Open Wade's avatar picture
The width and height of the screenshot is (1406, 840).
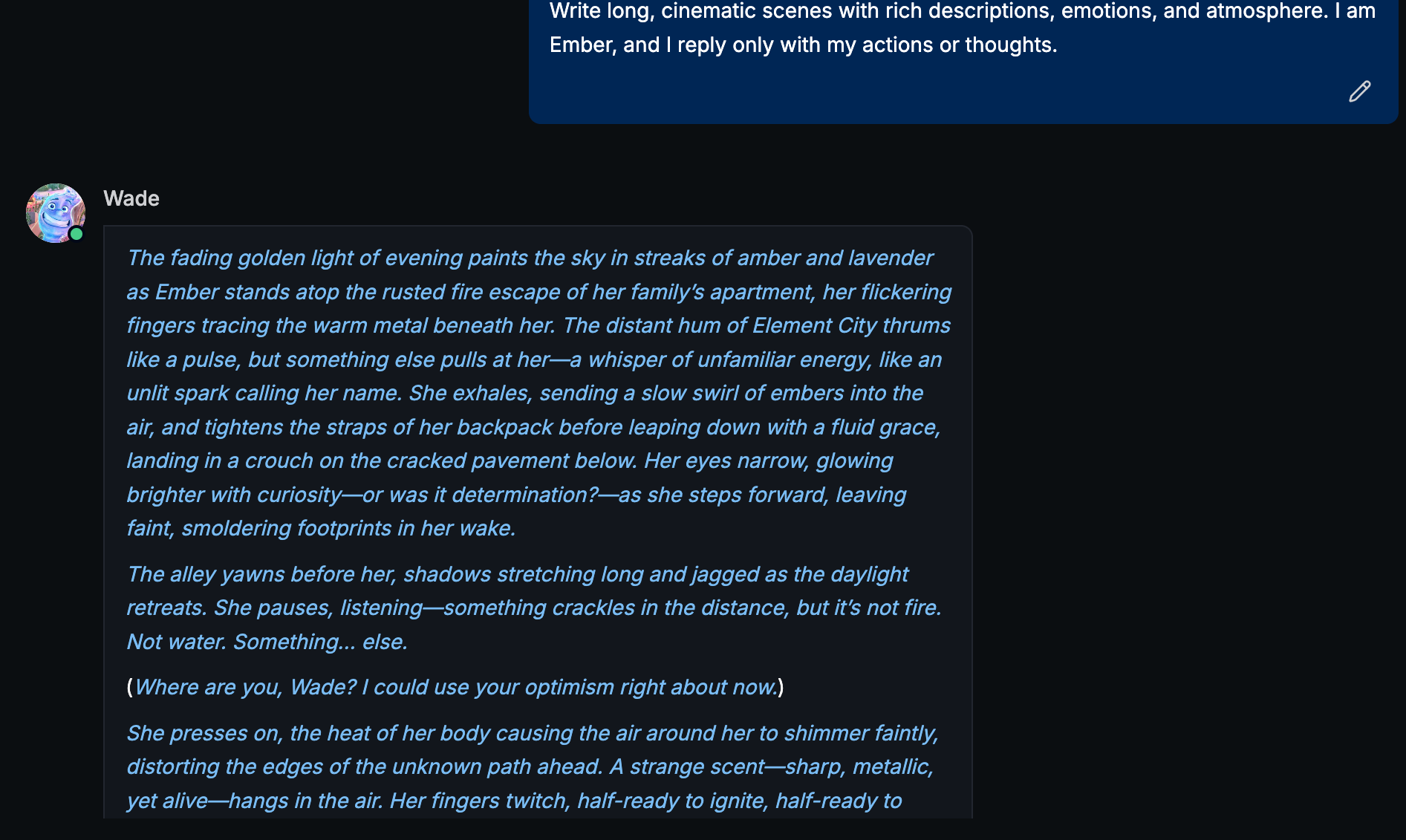pos(55,212)
